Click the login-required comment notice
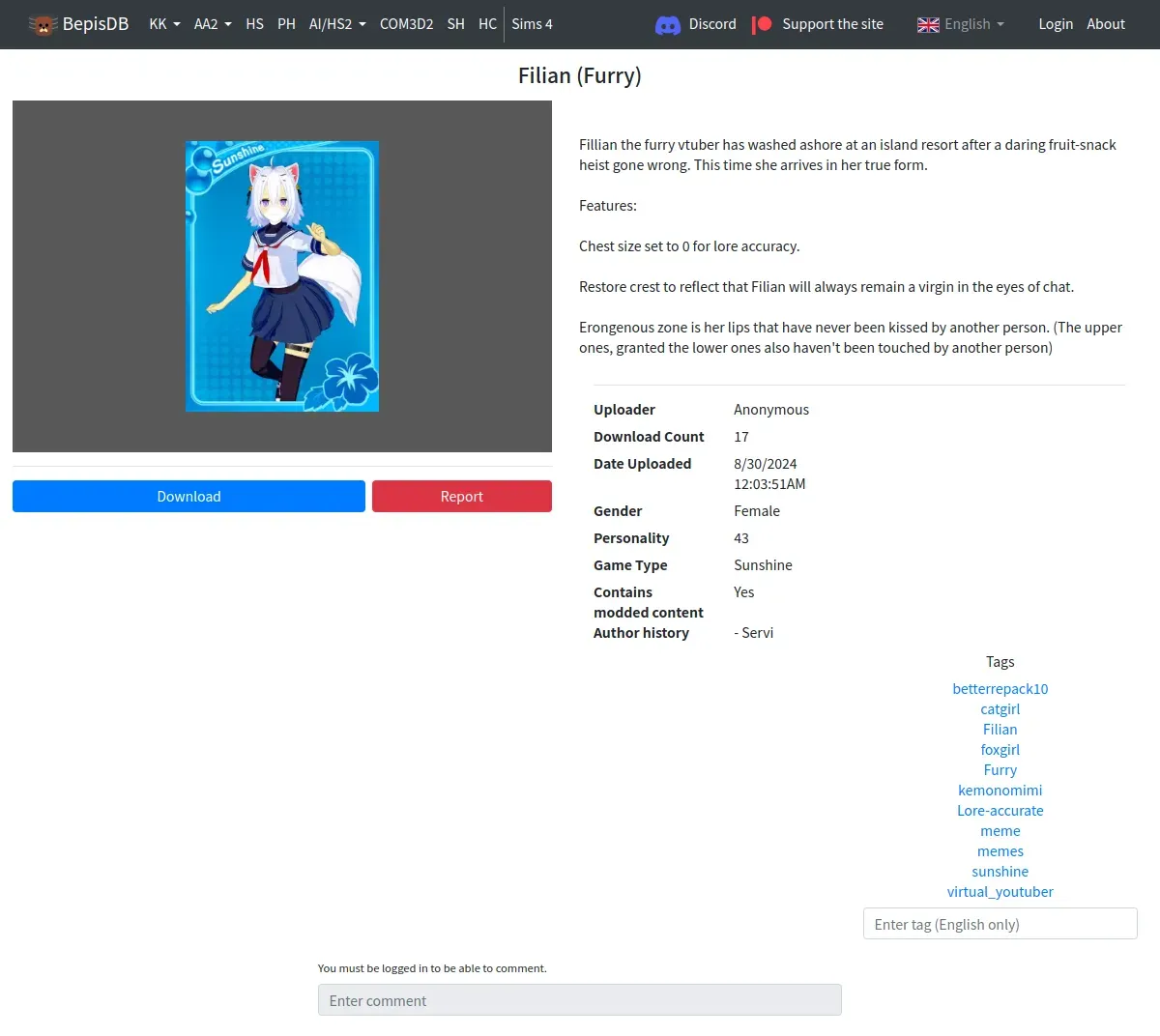Viewport: 1160px width, 1036px height. [432, 968]
